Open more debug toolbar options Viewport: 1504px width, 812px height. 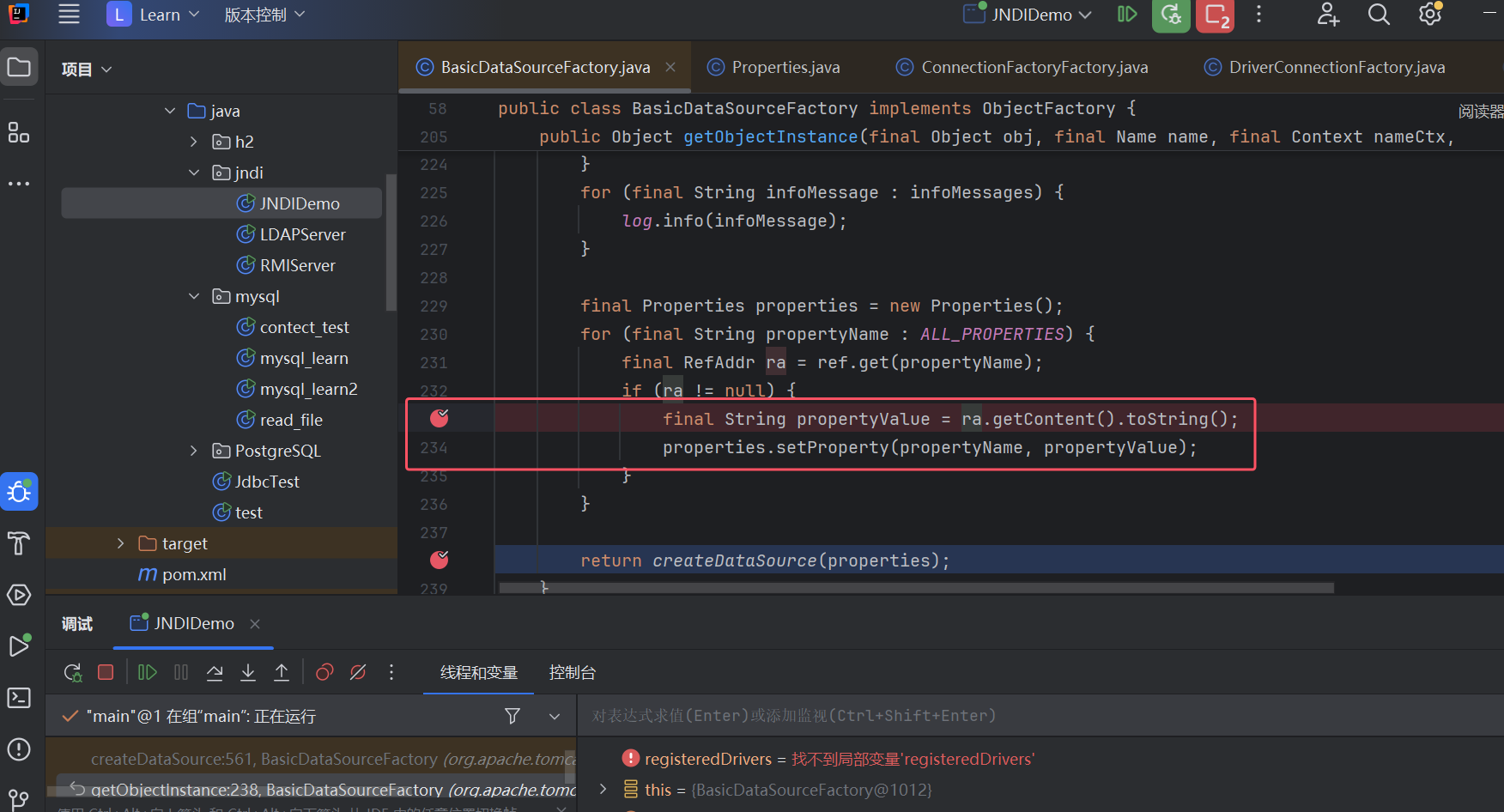391,672
